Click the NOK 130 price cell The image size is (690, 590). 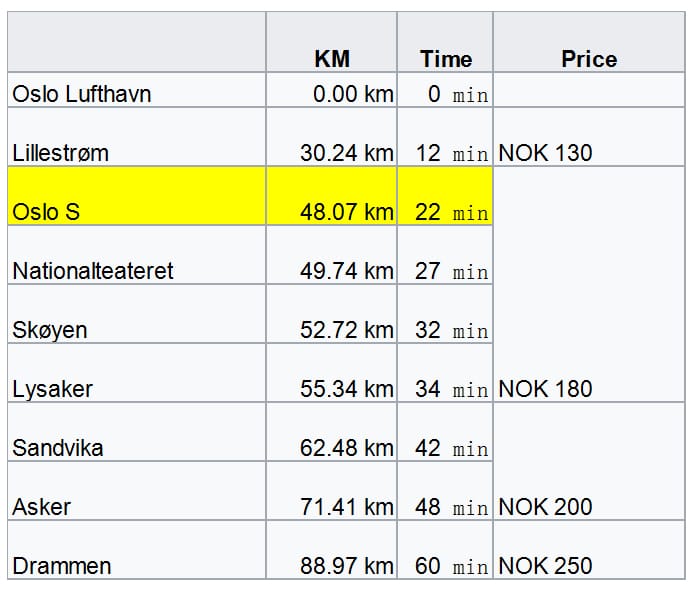pyautogui.click(x=589, y=137)
